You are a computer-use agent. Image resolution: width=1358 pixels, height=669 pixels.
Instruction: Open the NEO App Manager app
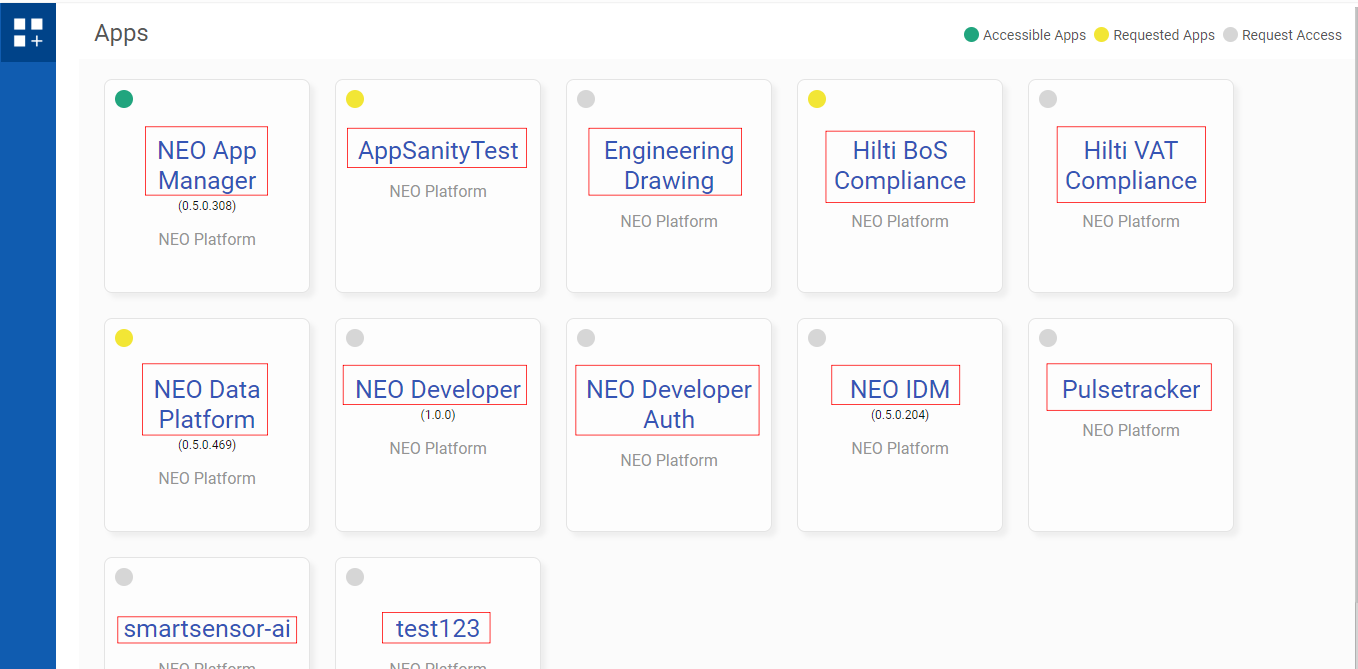(207, 165)
